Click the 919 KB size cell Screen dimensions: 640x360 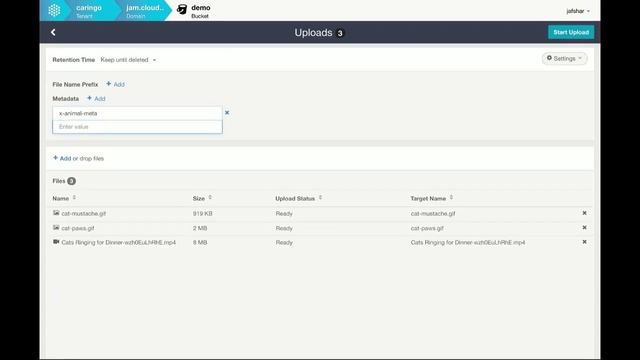pos(202,213)
